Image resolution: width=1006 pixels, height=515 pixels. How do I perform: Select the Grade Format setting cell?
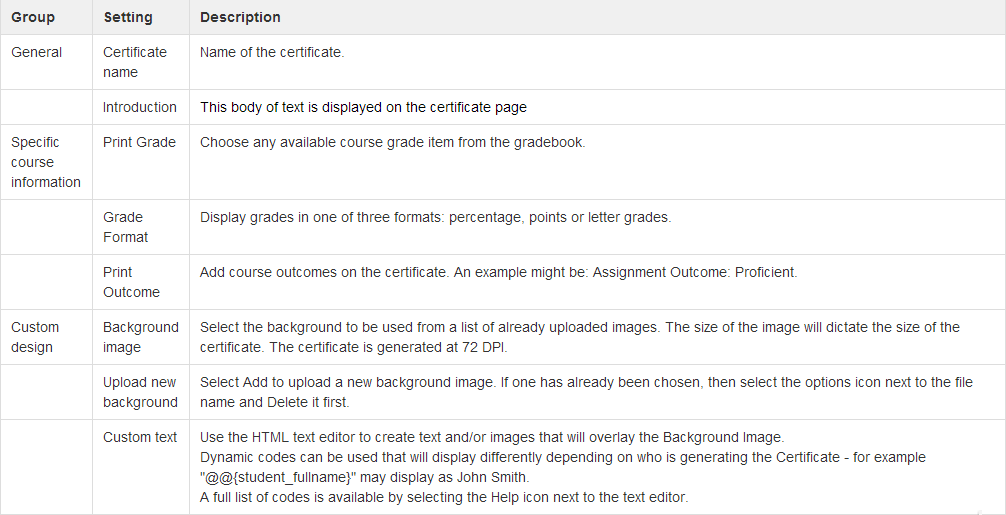point(125,227)
